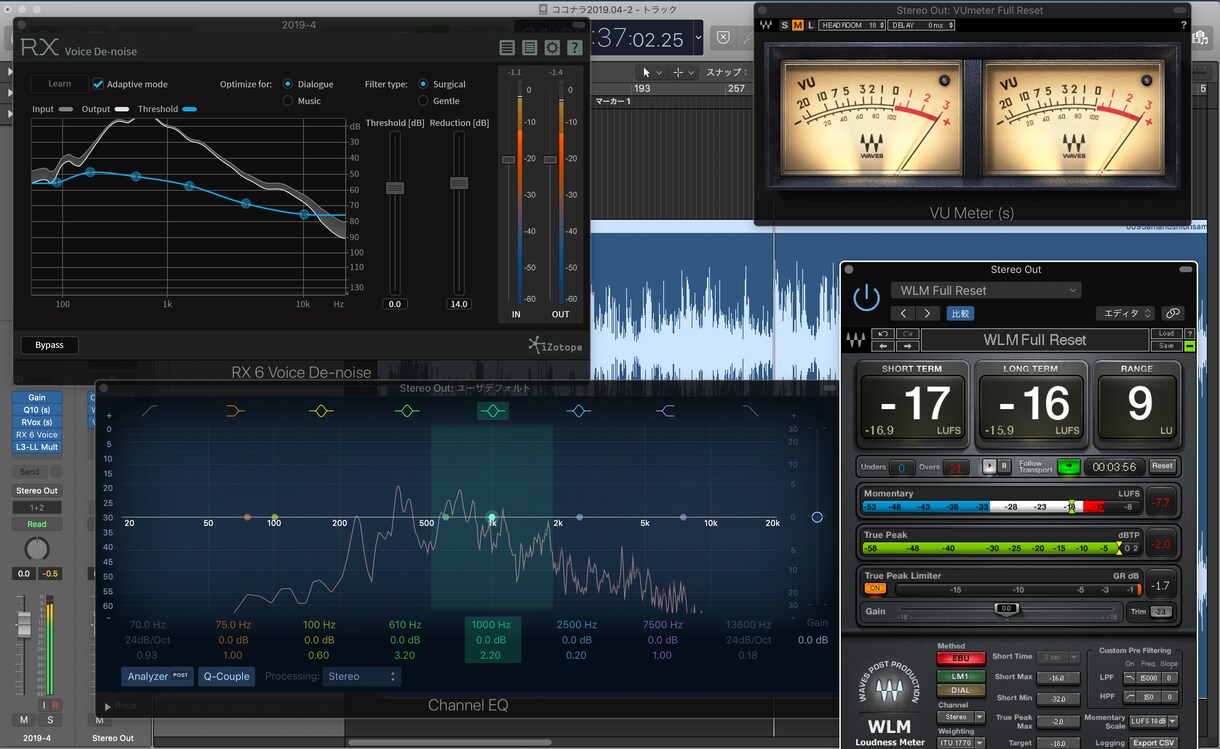
Task: Select the 2500 Hz EQ band icon
Action: point(578,411)
